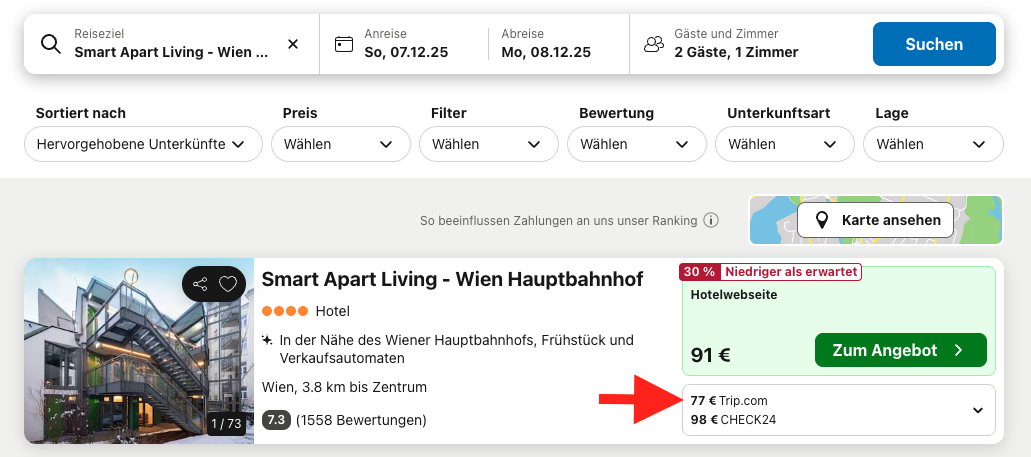Open the ranking info circle icon

pyautogui.click(x=711, y=220)
